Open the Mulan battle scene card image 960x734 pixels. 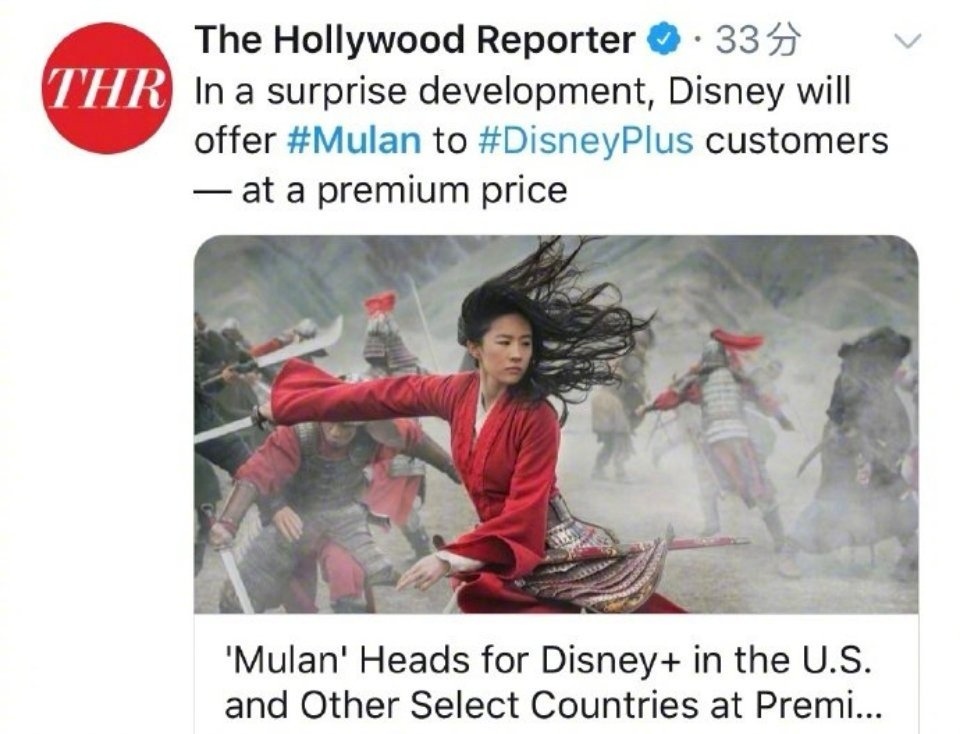point(556,424)
